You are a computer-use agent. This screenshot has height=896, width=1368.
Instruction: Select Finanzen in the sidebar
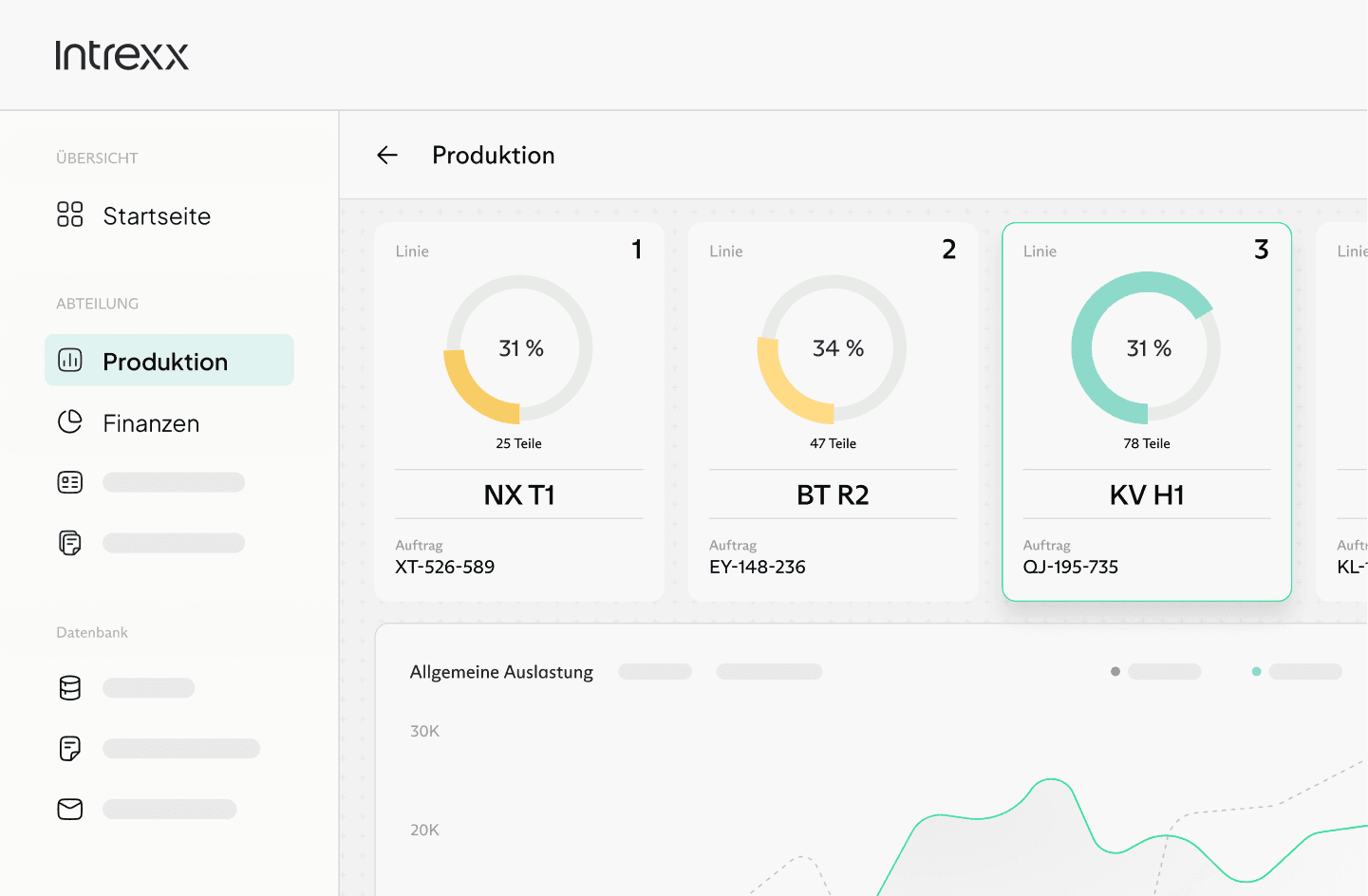[151, 423]
